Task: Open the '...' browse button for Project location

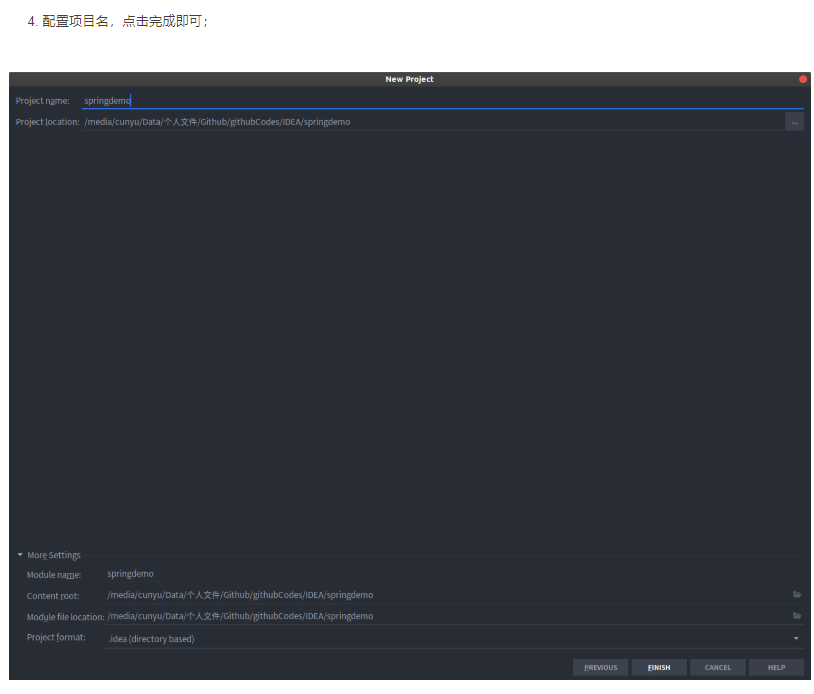Action: [x=795, y=121]
